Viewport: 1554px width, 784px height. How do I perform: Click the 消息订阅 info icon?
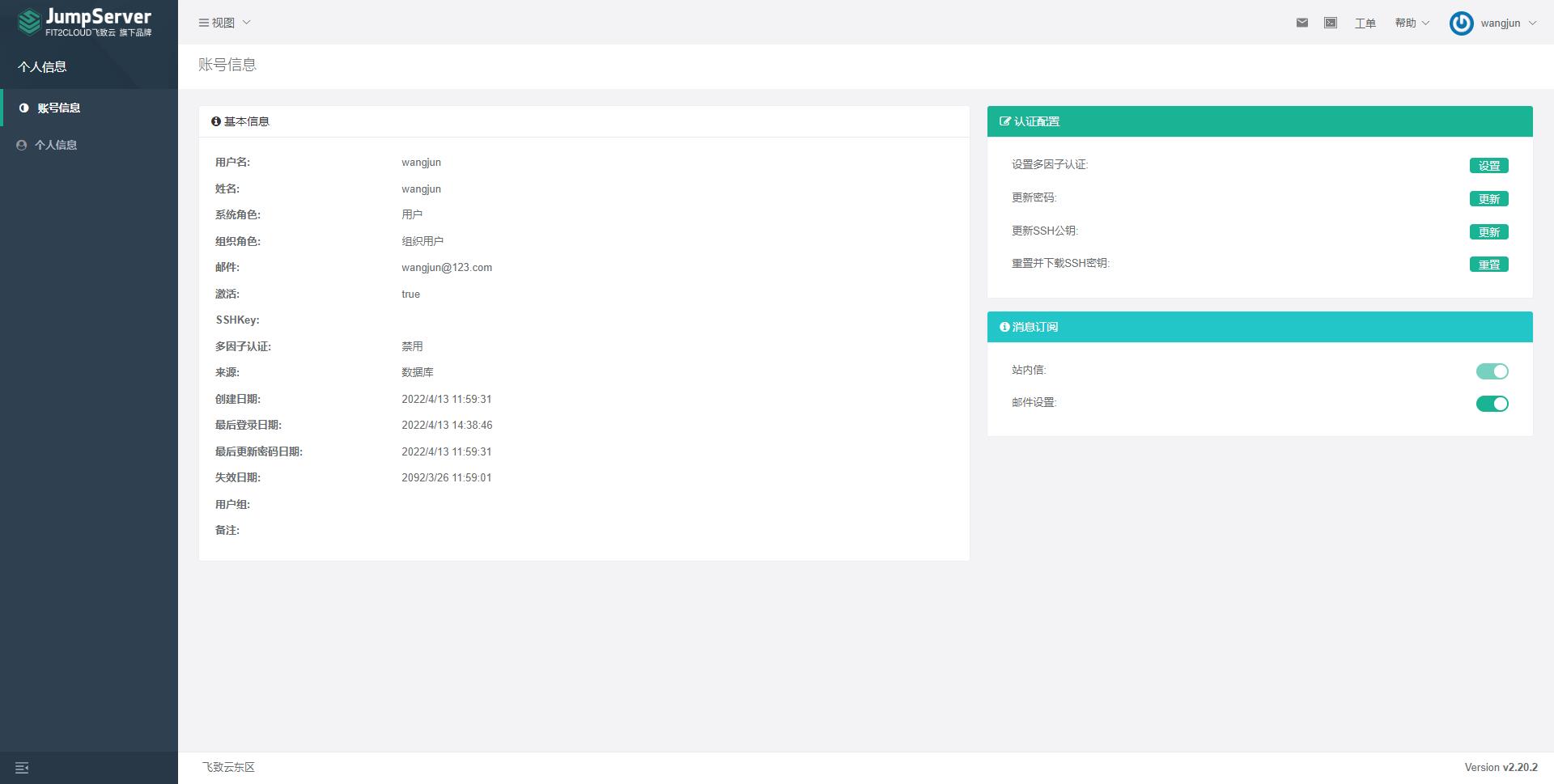pos(1004,327)
